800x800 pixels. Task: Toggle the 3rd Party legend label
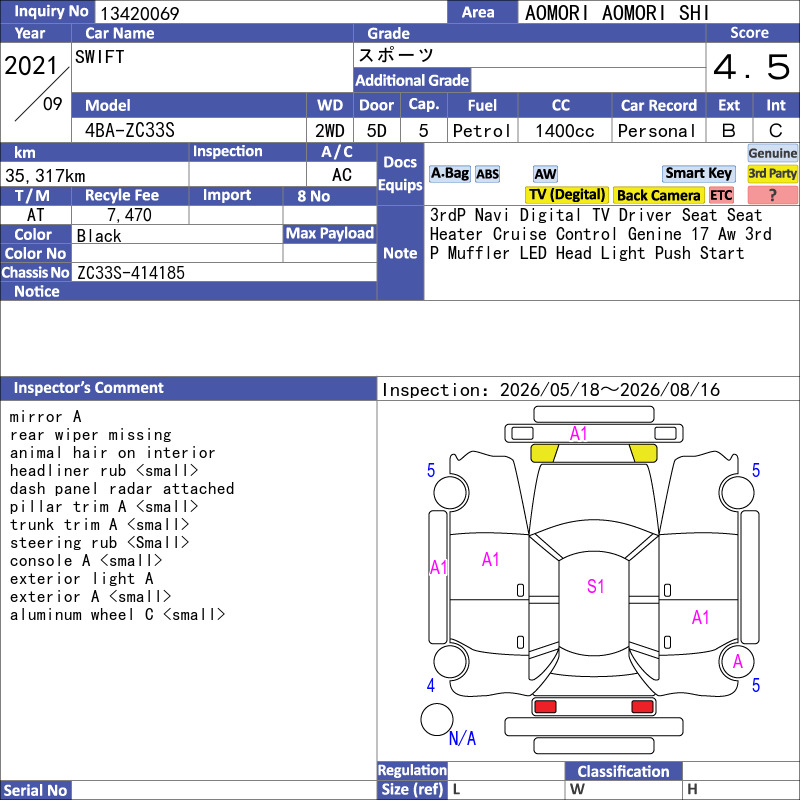(x=772, y=173)
